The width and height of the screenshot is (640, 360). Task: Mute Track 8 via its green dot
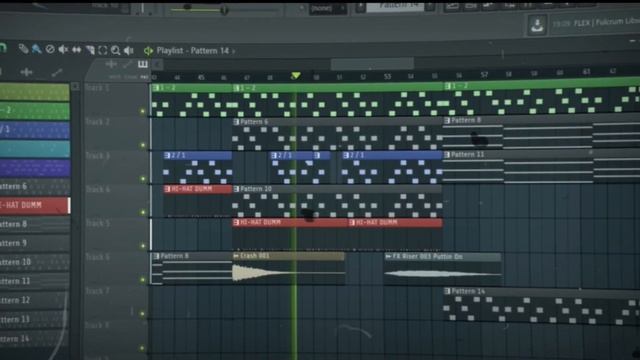click(x=142, y=348)
